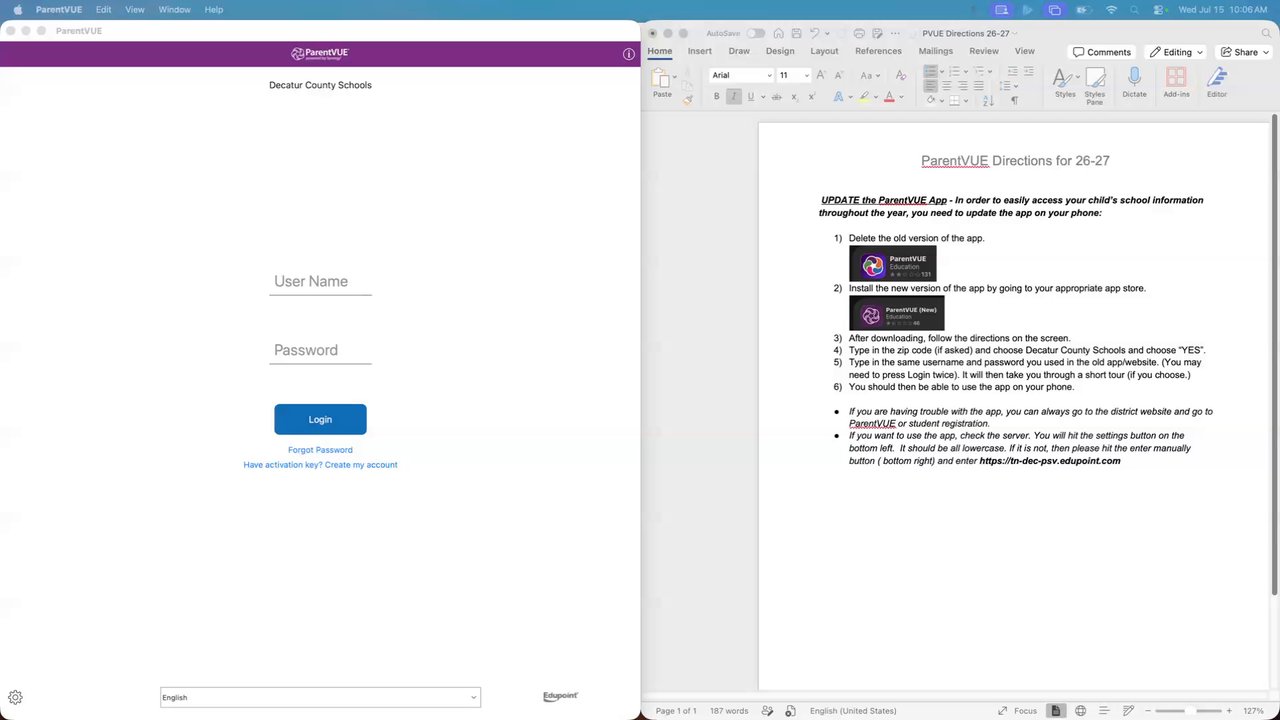Image resolution: width=1280 pixels, height=720 pixels.
Task: Open the Edit menu in menu bar
Action: pos(103,9)
